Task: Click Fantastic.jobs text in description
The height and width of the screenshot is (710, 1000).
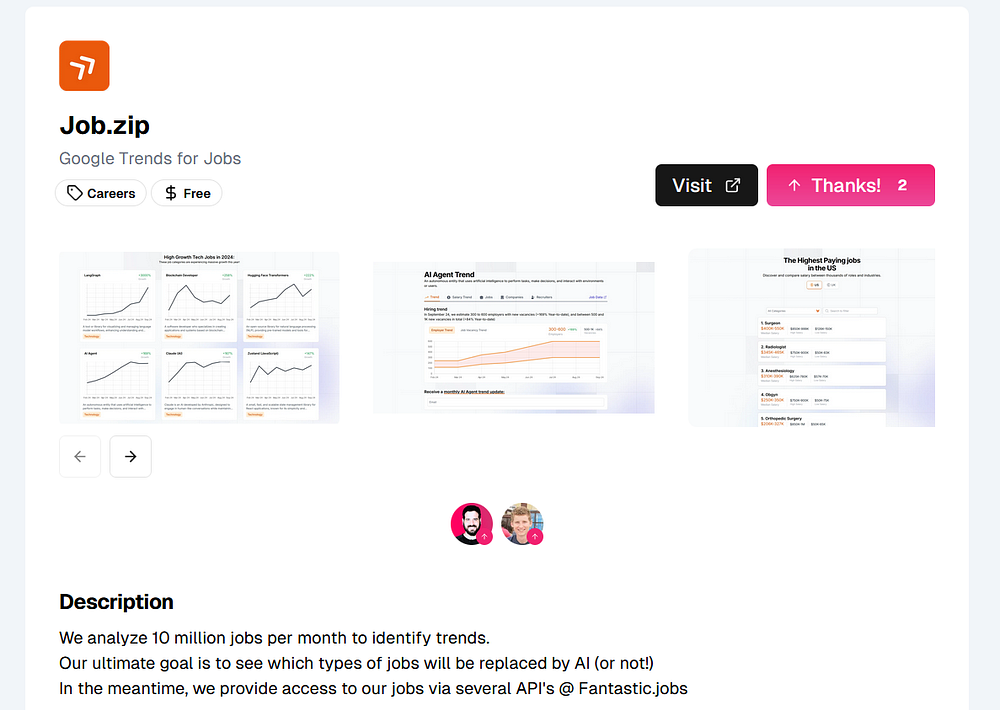Action: 633,689
